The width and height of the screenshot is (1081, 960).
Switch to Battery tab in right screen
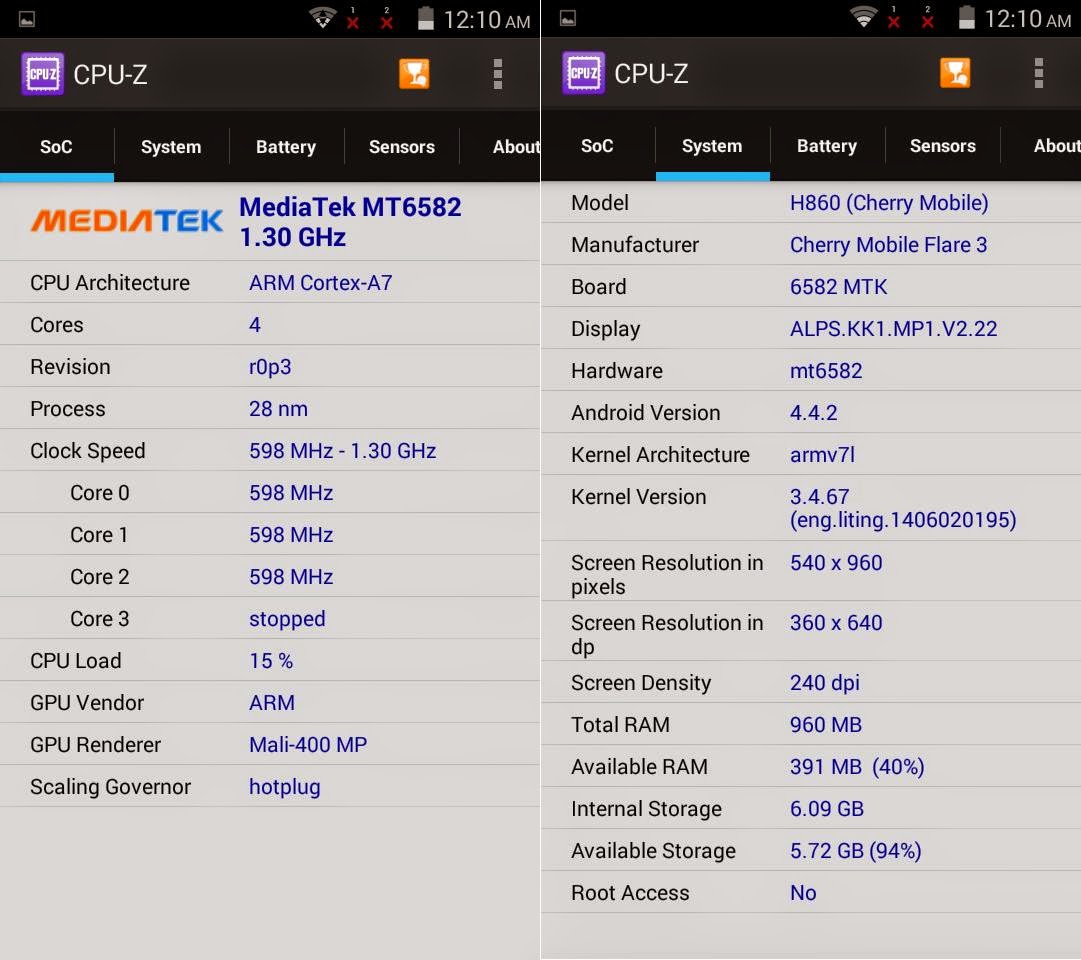tap(827, 146)
